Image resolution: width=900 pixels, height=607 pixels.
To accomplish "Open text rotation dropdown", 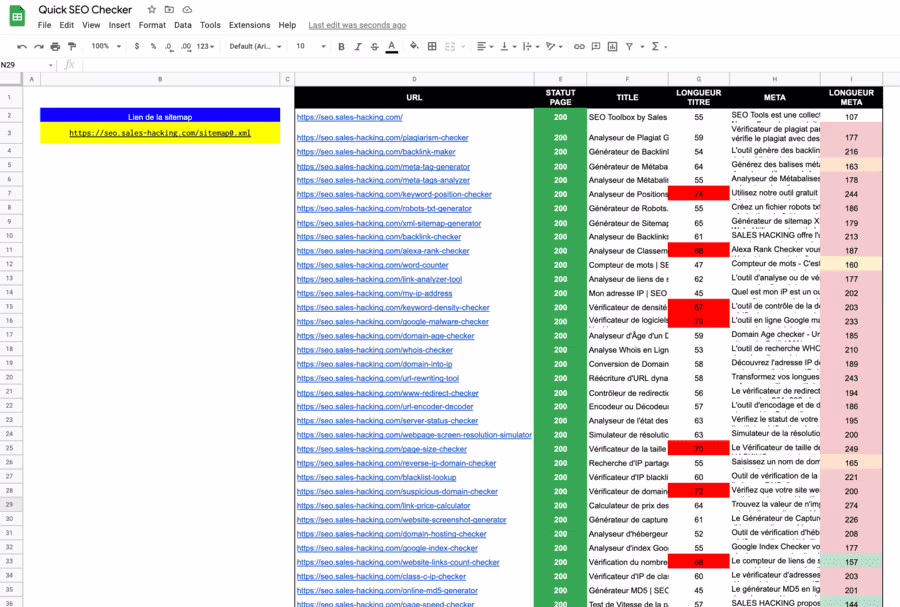I will (x=553, y=46).
